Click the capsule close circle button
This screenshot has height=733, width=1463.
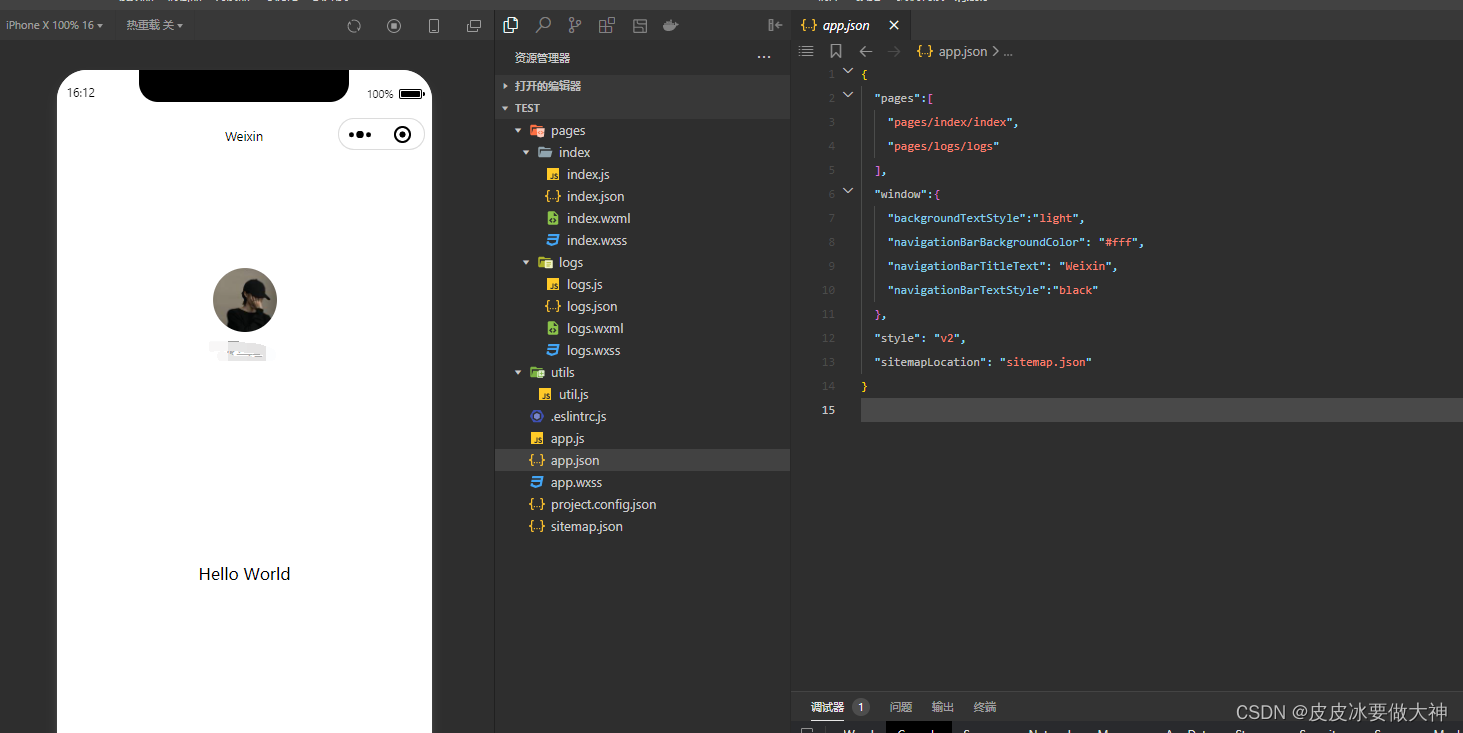click(403, 134)
